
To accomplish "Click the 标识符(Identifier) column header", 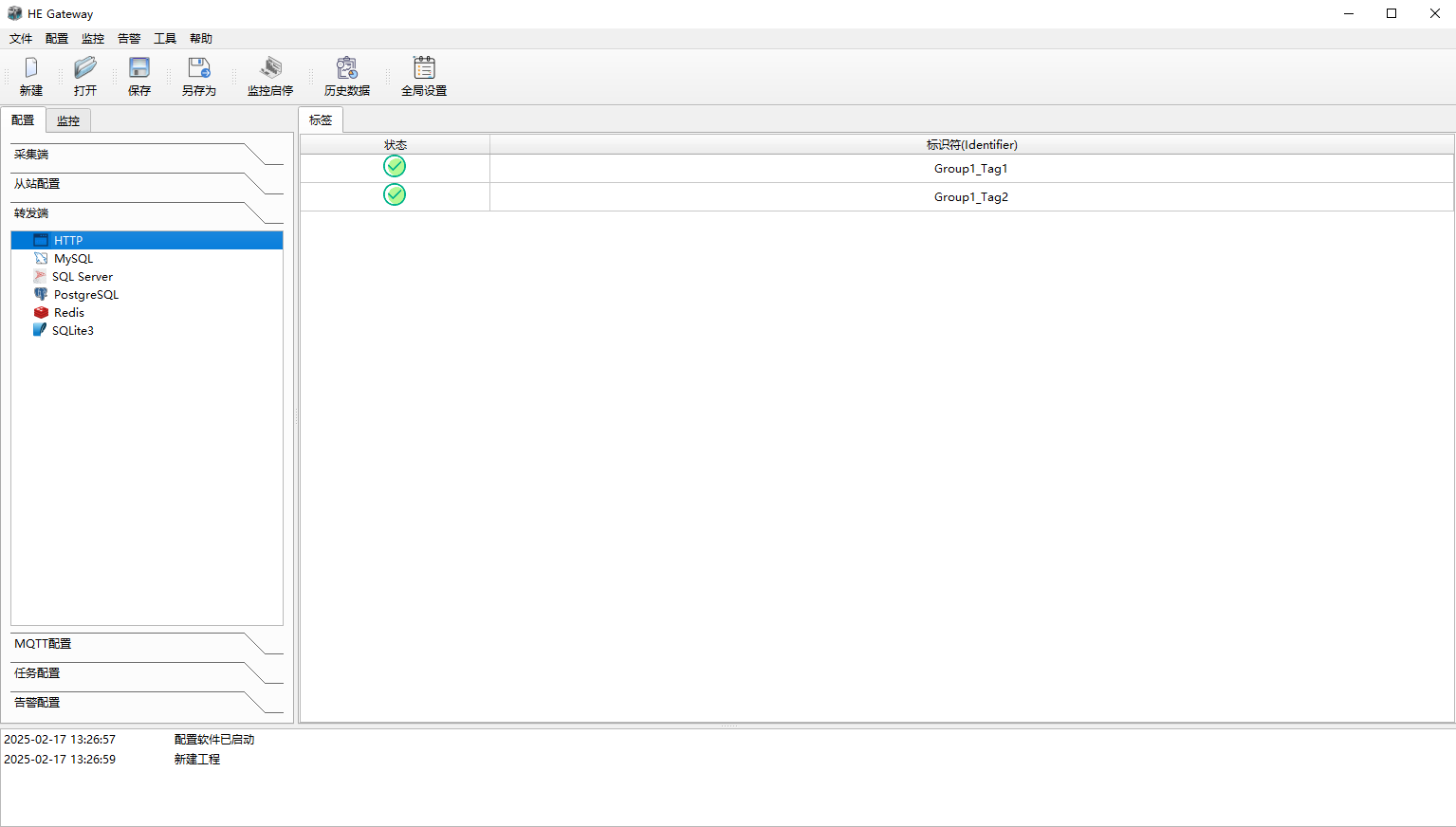I will tap(971, 145).
